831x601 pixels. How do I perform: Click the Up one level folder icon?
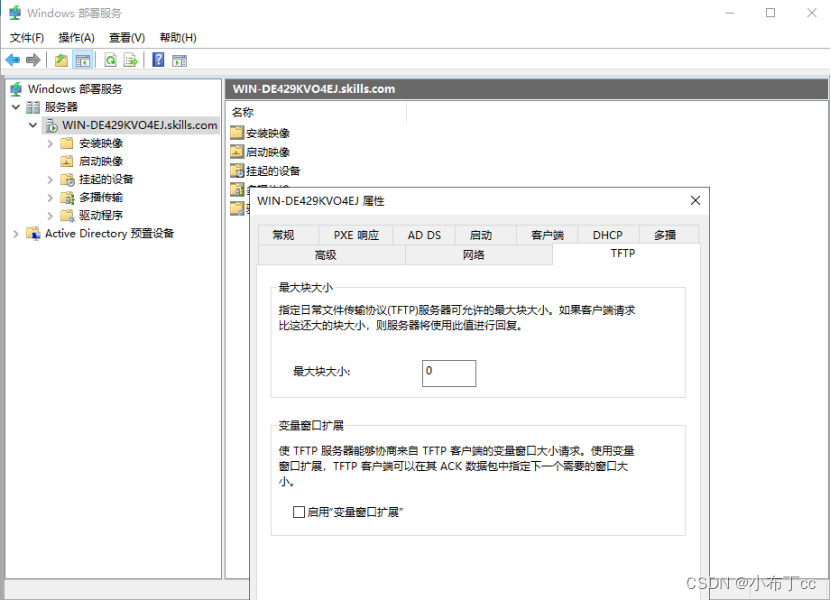pyautogui.click(x=61, y=60)
